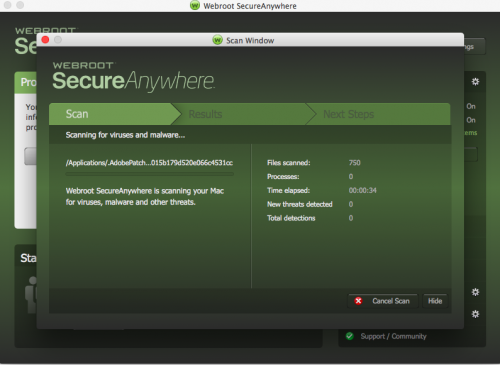
Task: Hide the Scan Window
Action: tap(435, 301)
